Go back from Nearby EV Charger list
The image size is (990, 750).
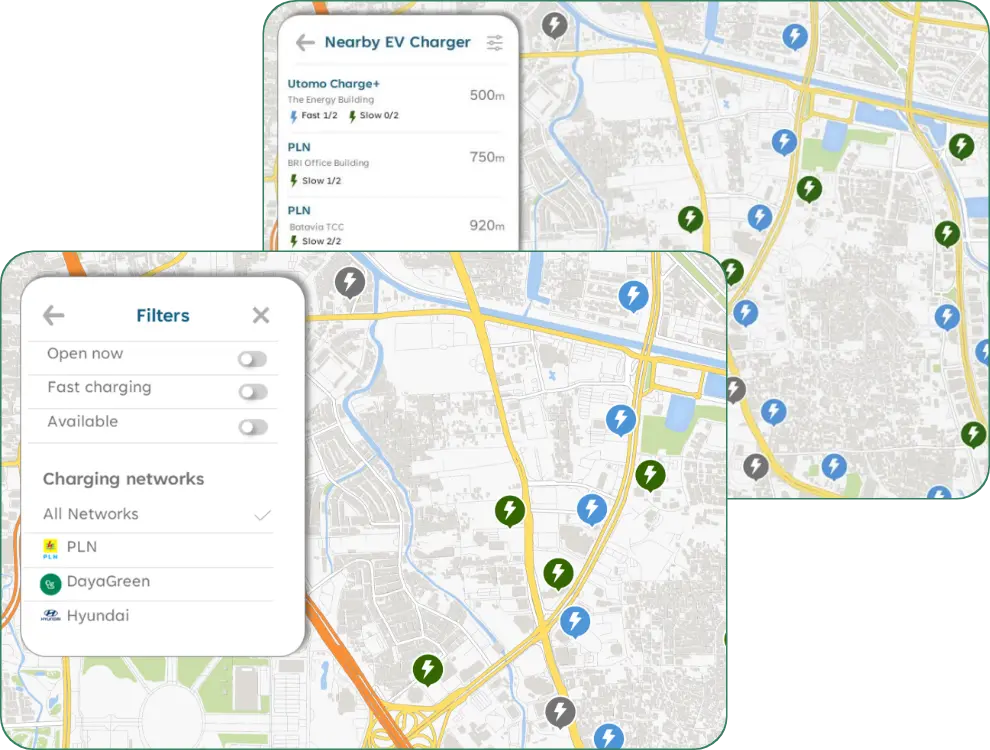pos(305,43)
